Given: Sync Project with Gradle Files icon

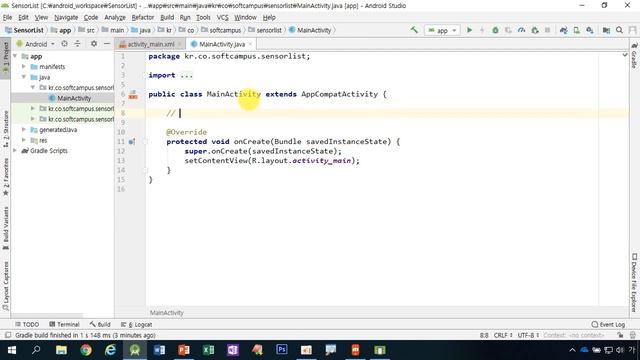Looking at the screenshot, I should pyautogui.click(x=564, y=30).
